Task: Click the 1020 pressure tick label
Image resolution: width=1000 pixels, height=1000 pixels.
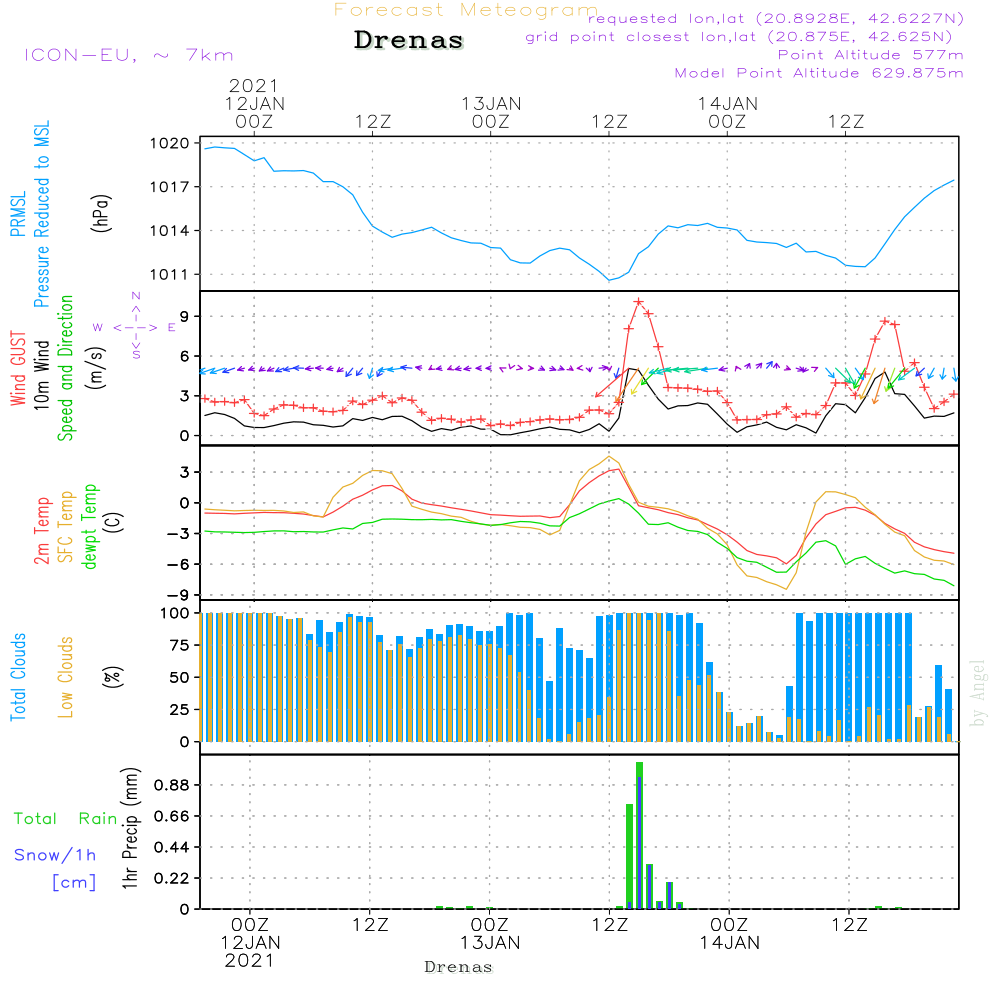Action: point(170,143)
